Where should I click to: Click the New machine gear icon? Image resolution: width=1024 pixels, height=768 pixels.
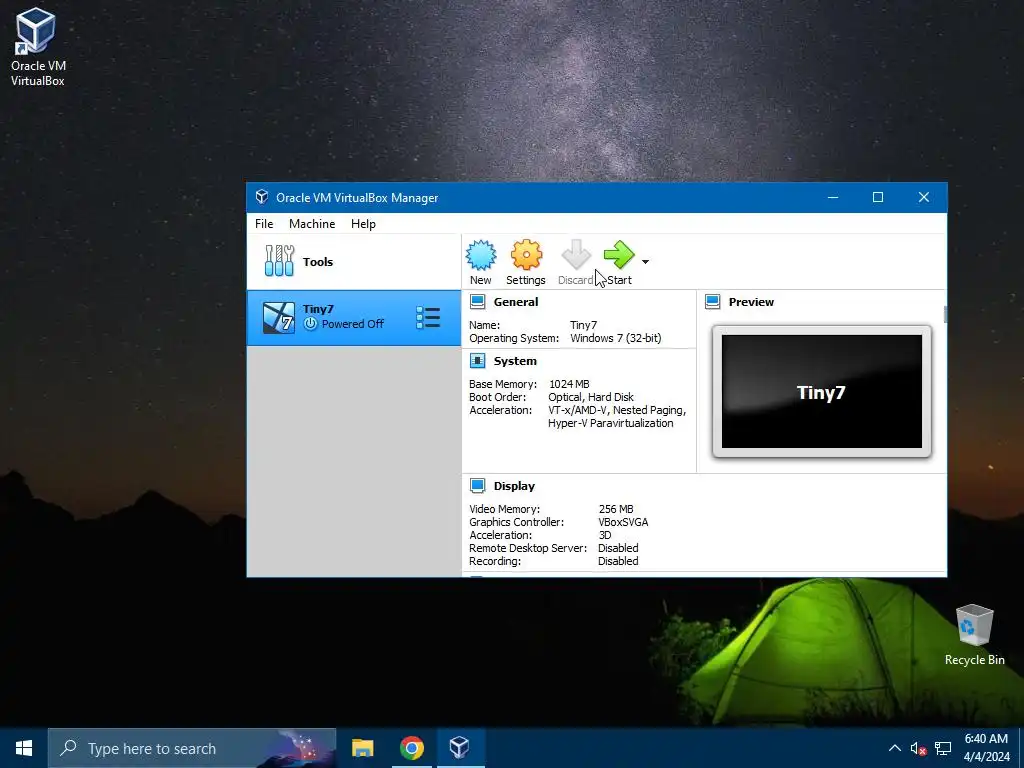point(481,255)
